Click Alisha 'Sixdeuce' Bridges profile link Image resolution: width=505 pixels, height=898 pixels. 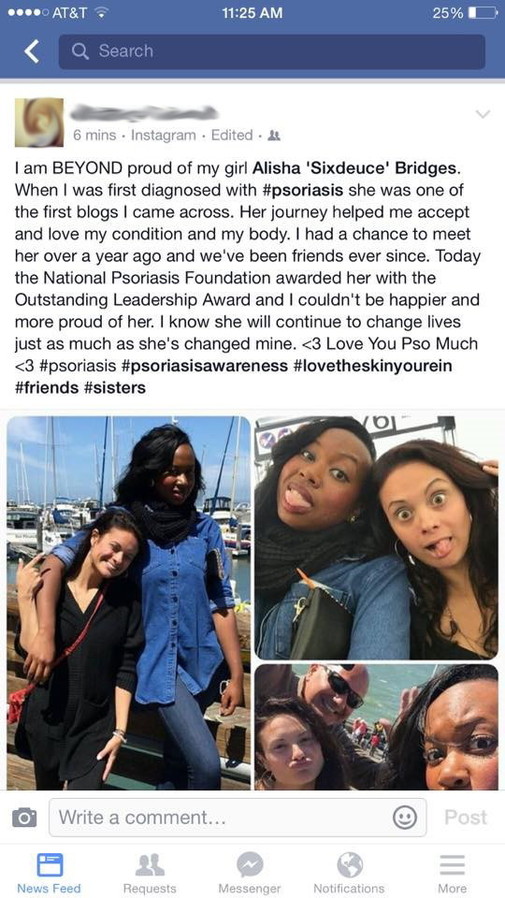(355, 168)
